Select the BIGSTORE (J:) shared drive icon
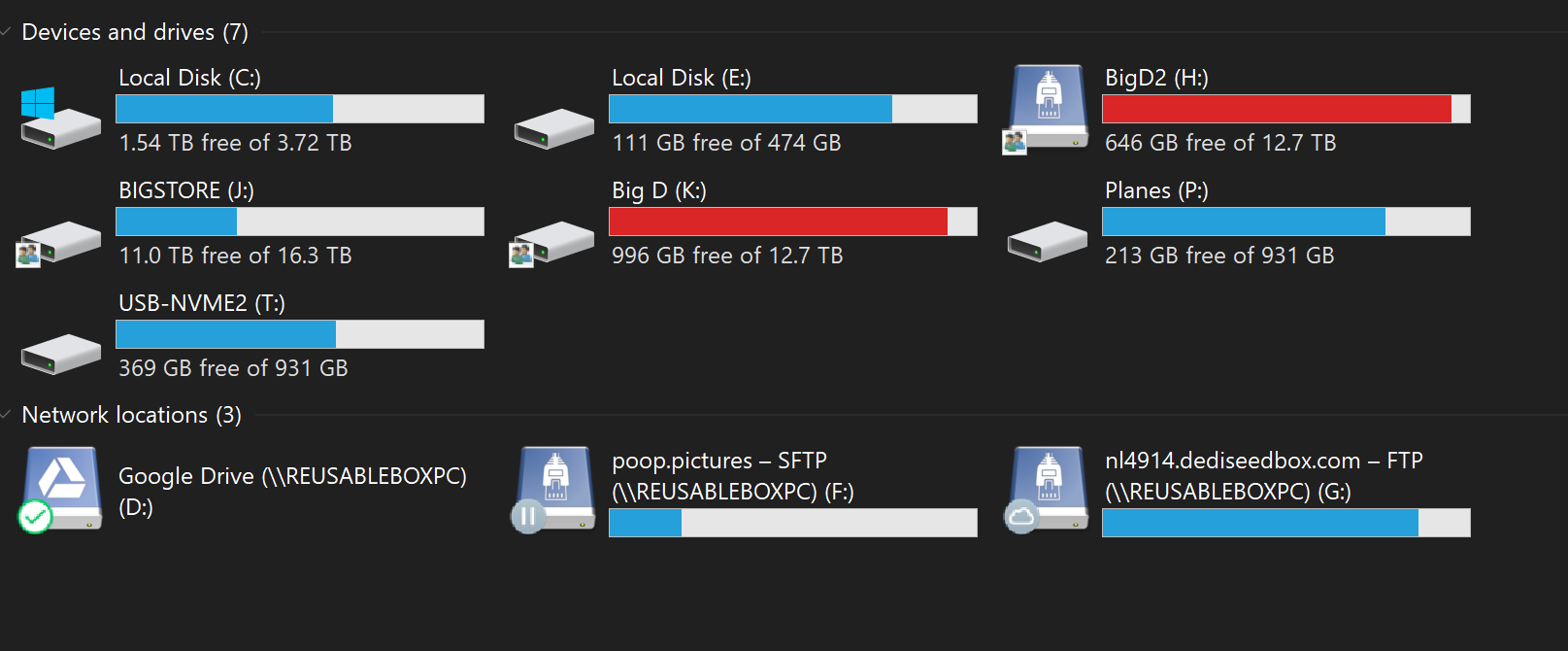Image resolution: width=1568 pixels, height=651 pixels. pos(58,243)
